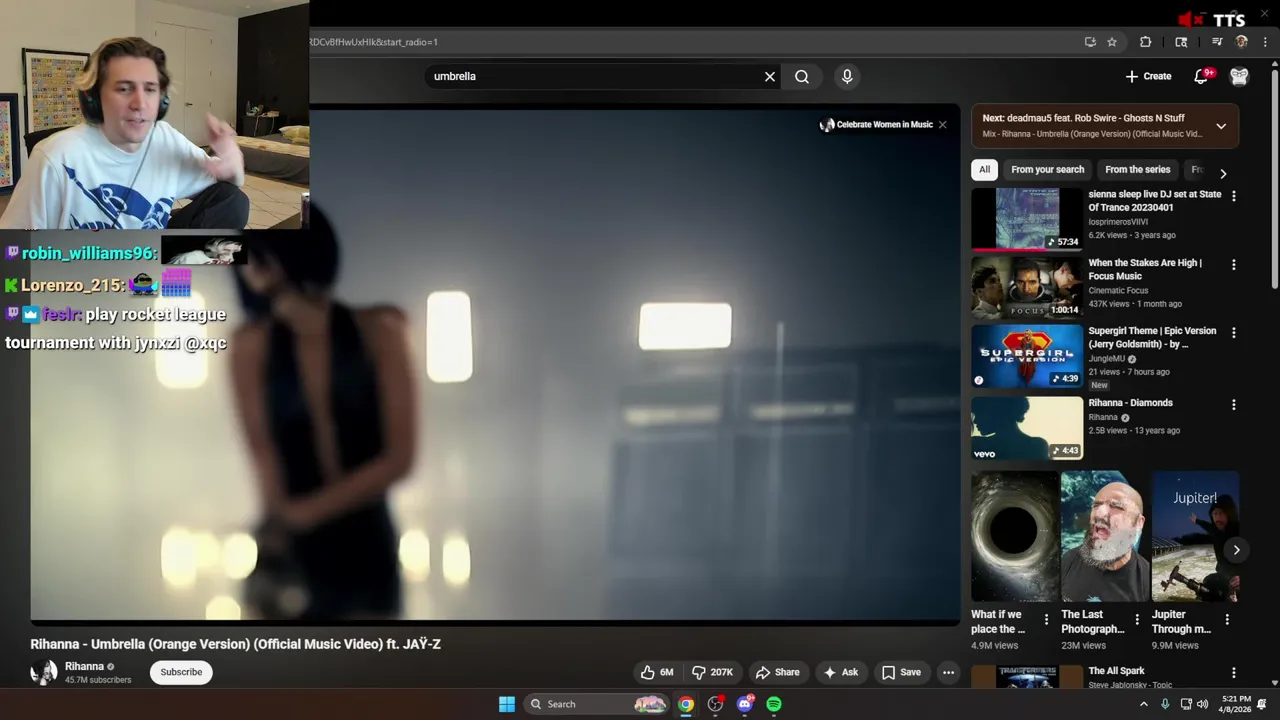Like the Umbrella video
This screenshot has height=720, width=1280.
657,672
